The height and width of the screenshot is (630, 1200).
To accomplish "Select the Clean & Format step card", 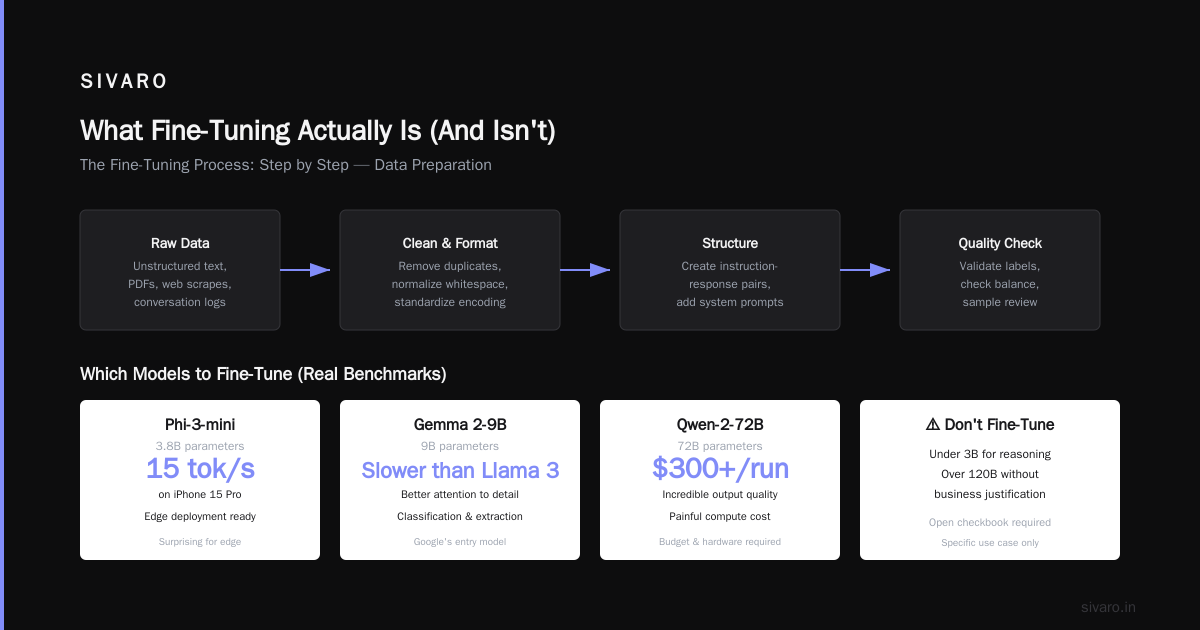I will point(450,270).
